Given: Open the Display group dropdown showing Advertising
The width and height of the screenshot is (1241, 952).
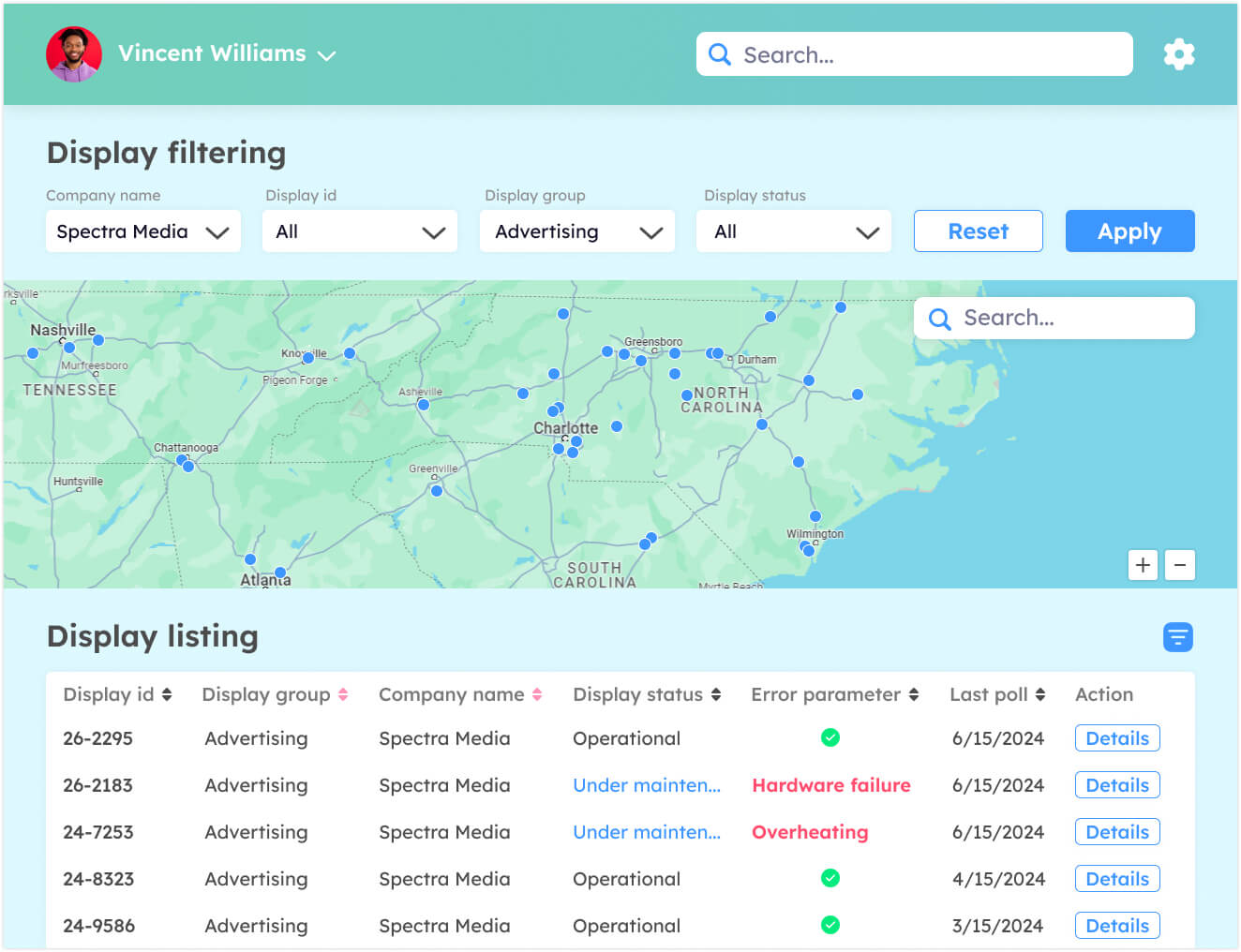Looking at the screenshot, I should point(576,231).
